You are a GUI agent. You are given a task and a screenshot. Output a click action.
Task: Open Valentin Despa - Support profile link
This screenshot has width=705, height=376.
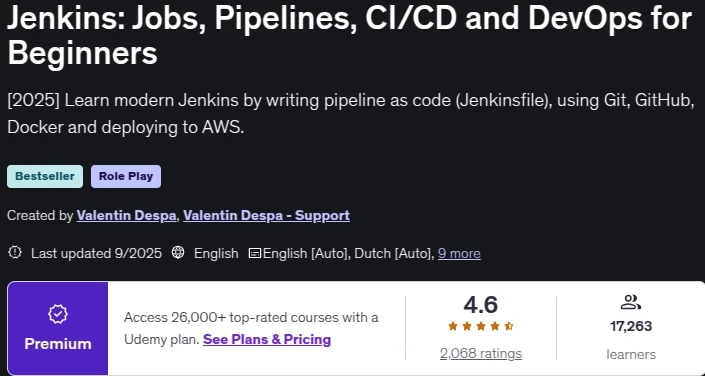[266, 215]
